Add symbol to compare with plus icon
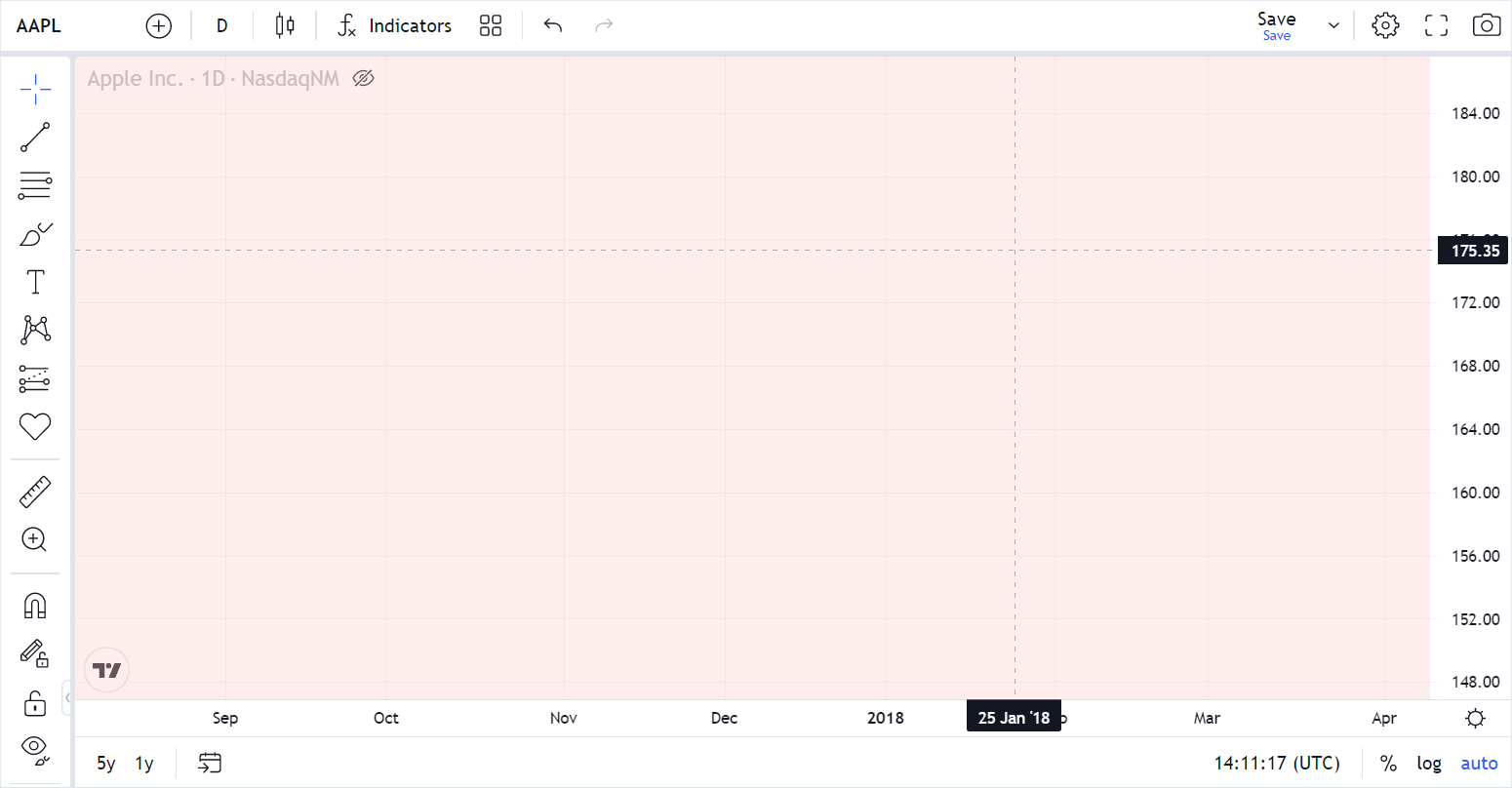This screenshot has width=1512, height=788. tap(158, 26)
